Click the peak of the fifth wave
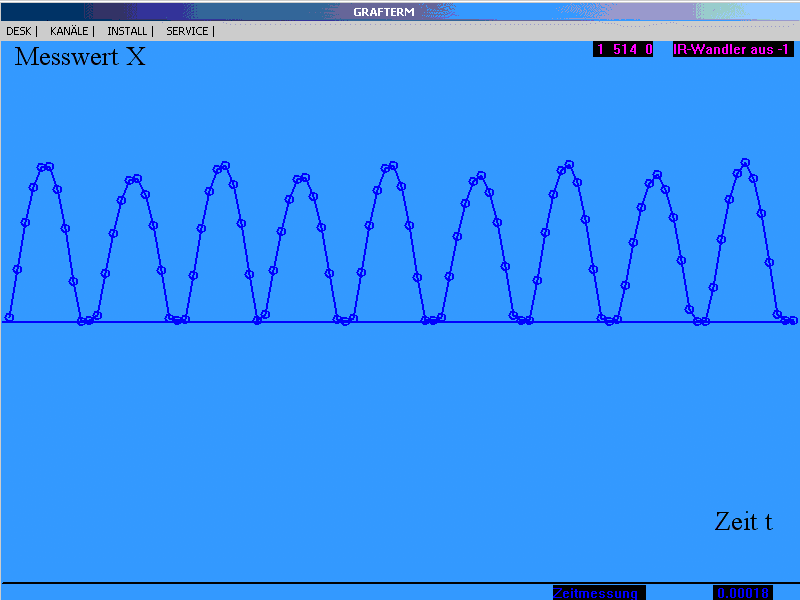This screenshot has height=600, width=800. click(x=391, y=165)
